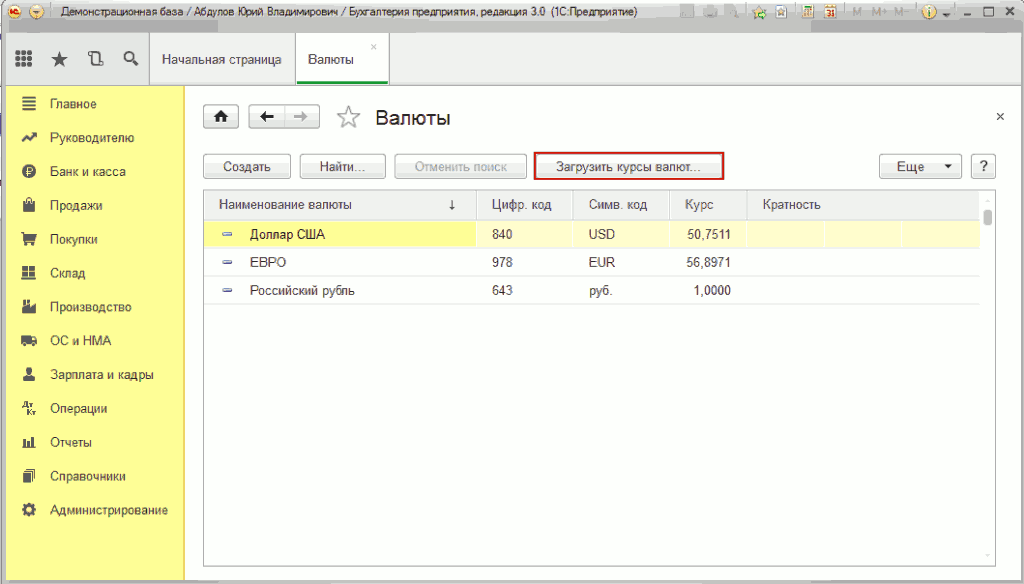Click the Найти... button
The height and width of the screenshot is (584, 1024).
click(342, 167)
